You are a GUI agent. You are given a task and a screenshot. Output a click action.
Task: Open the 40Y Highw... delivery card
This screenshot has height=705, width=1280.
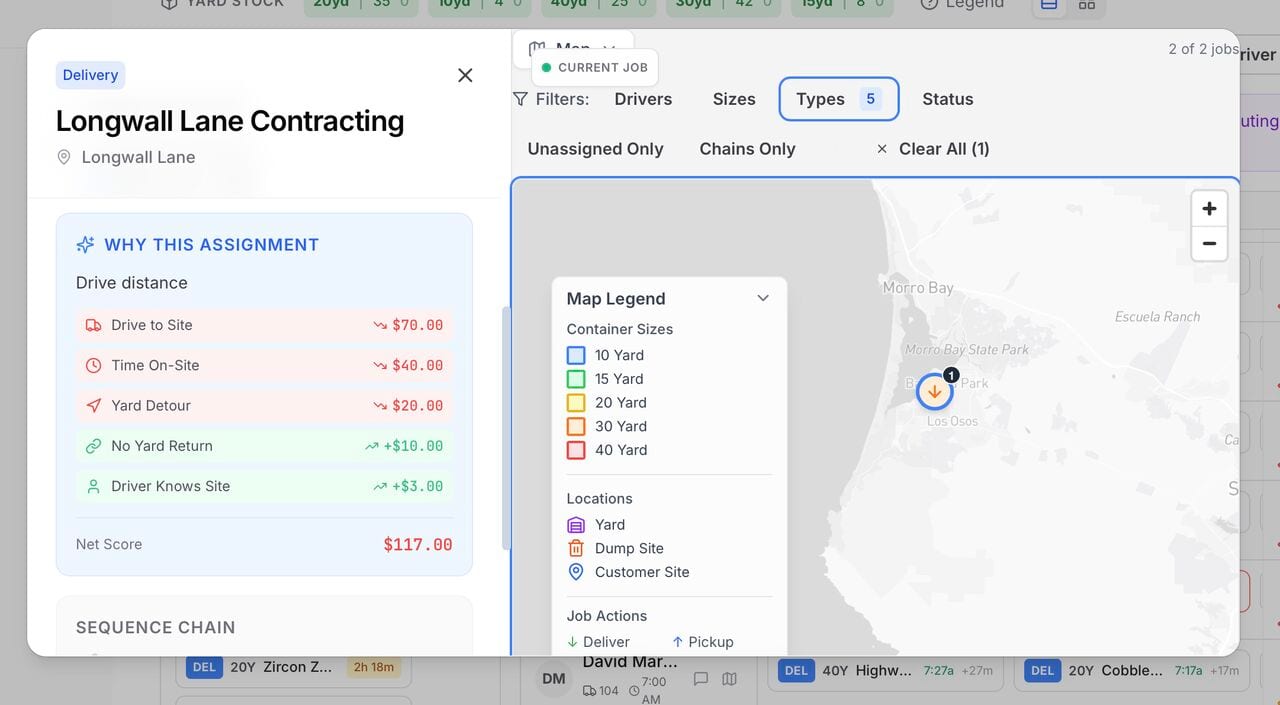[x=885, y=671]
